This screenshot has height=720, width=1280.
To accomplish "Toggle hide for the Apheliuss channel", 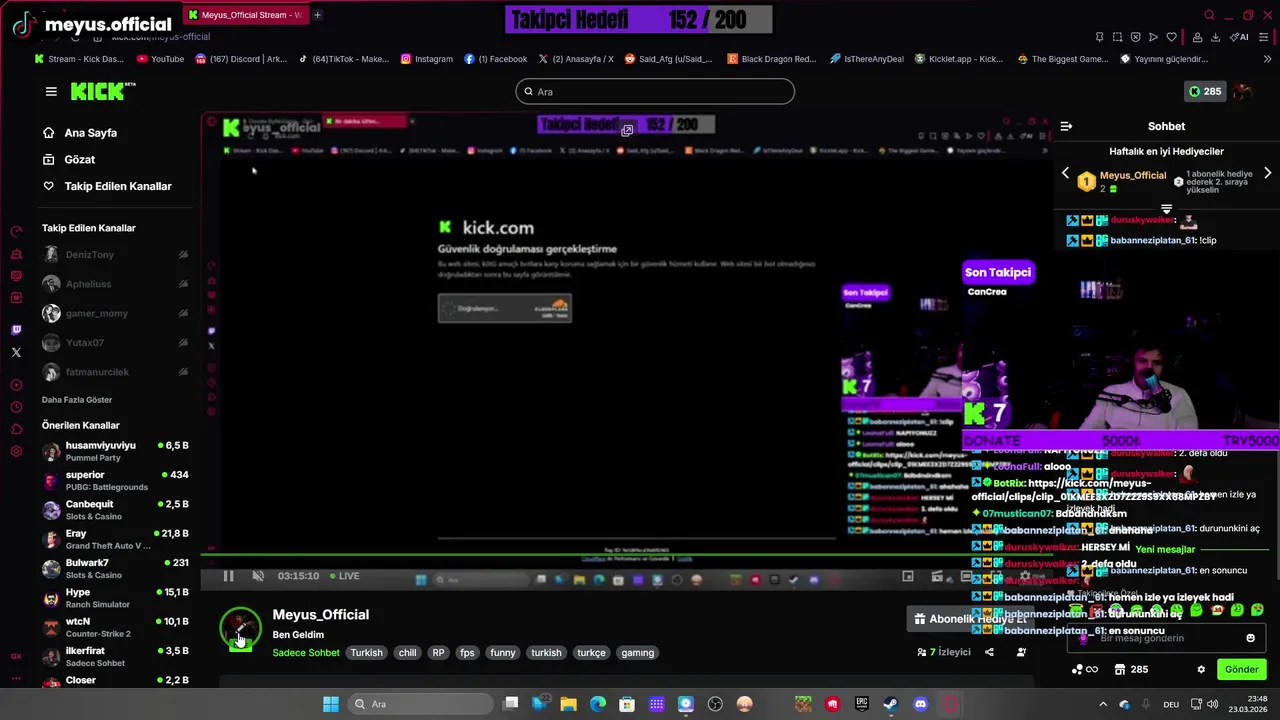I will point(183,284).
